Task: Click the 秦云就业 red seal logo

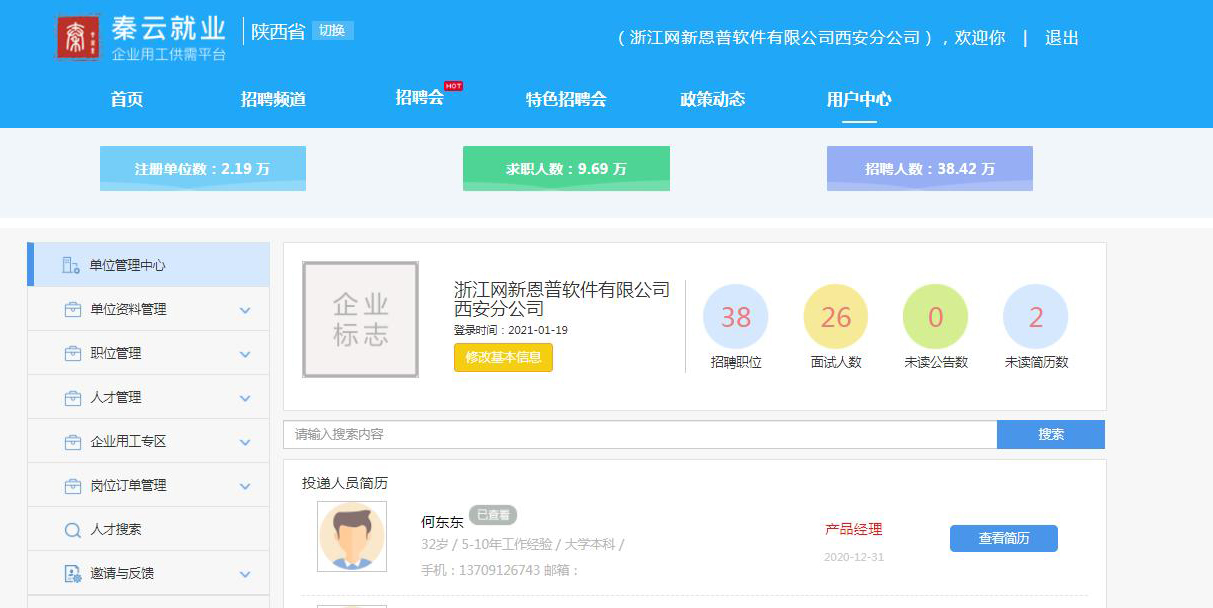Action: click(x=77, y=38)
